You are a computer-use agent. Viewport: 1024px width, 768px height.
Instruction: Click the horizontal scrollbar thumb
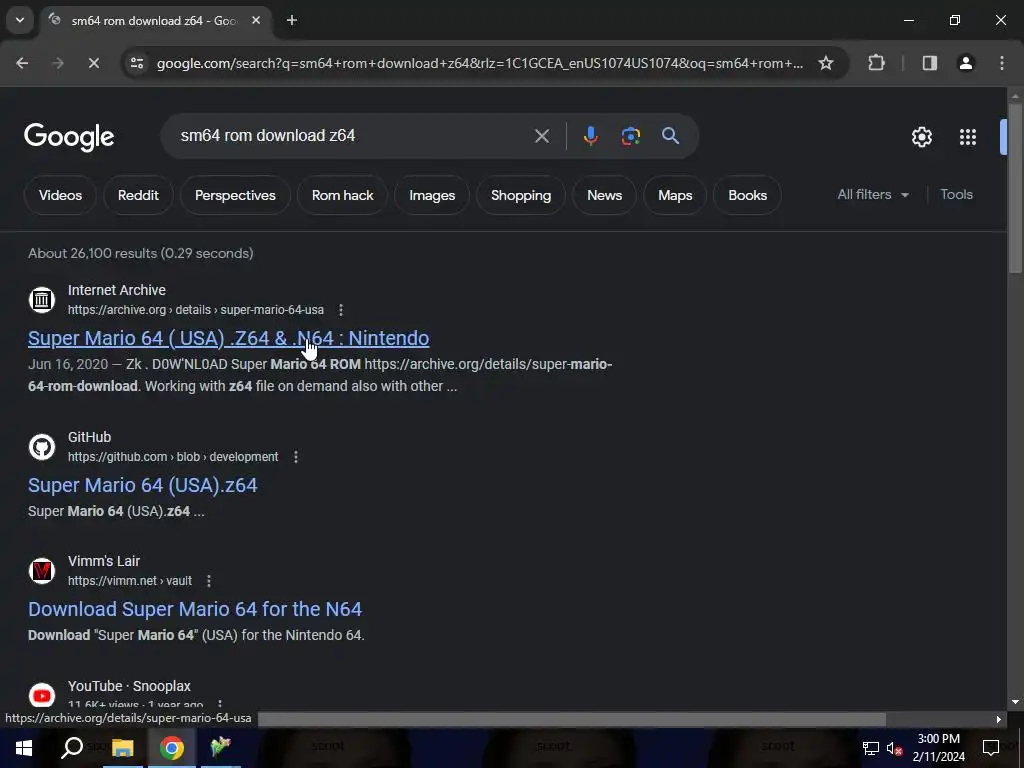pos(572,719)
